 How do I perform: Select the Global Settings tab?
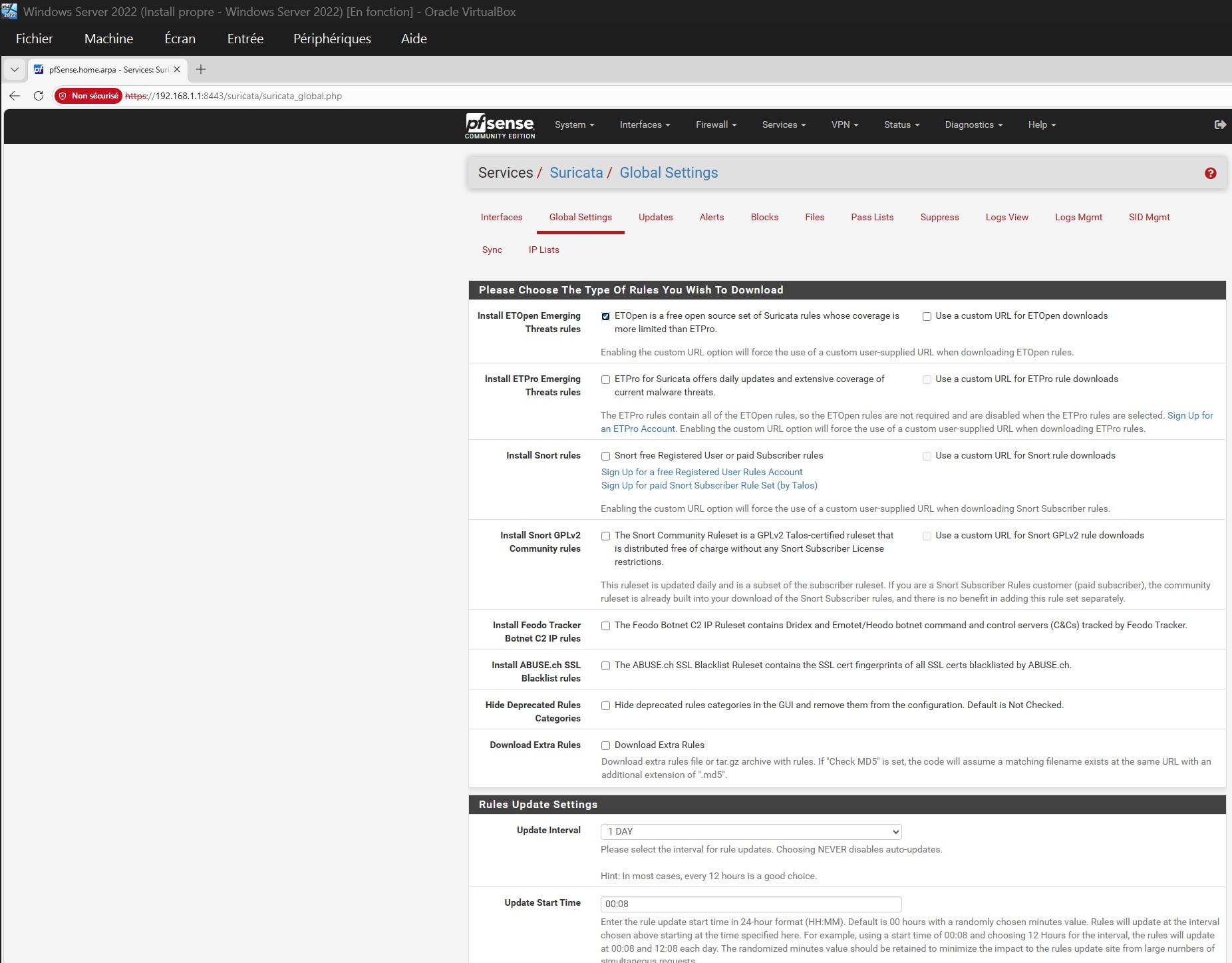(580, 217)
